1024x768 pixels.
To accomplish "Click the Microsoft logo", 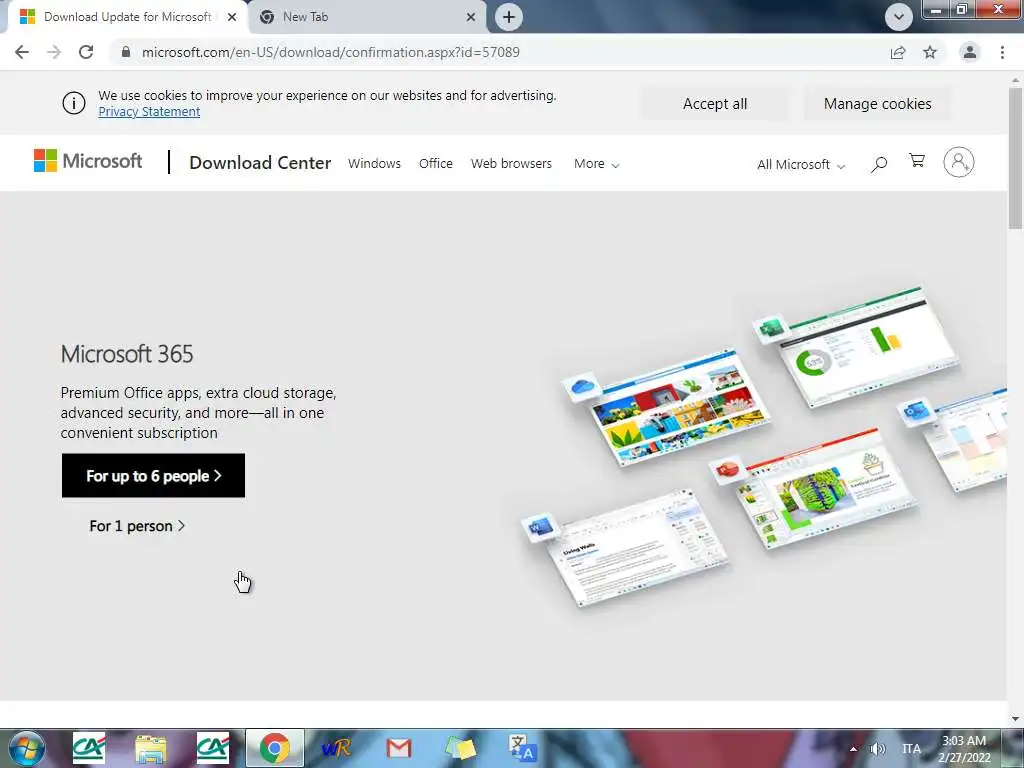I will (x=88, y=161).
